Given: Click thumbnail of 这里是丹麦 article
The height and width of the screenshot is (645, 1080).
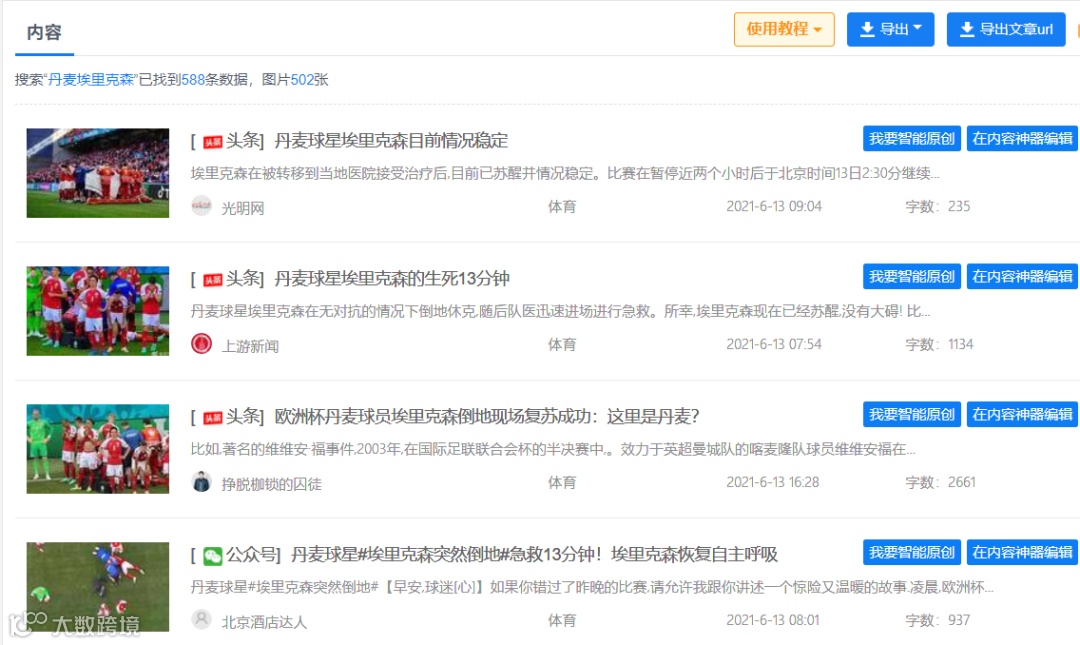Looking at the screenshot, I should [x=98, y=449].
